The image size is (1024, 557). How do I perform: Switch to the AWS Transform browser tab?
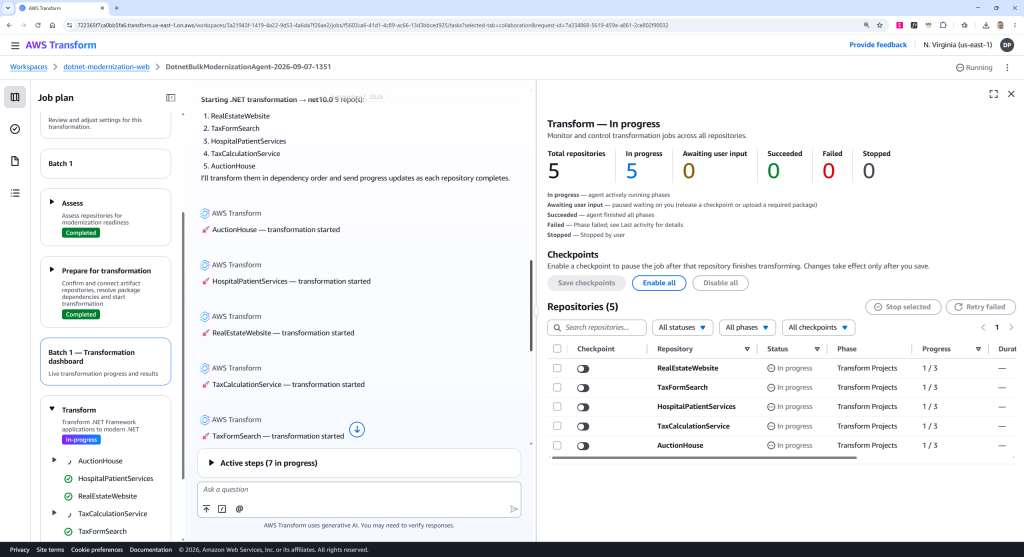pyautogui.click(x=62, y=8)
